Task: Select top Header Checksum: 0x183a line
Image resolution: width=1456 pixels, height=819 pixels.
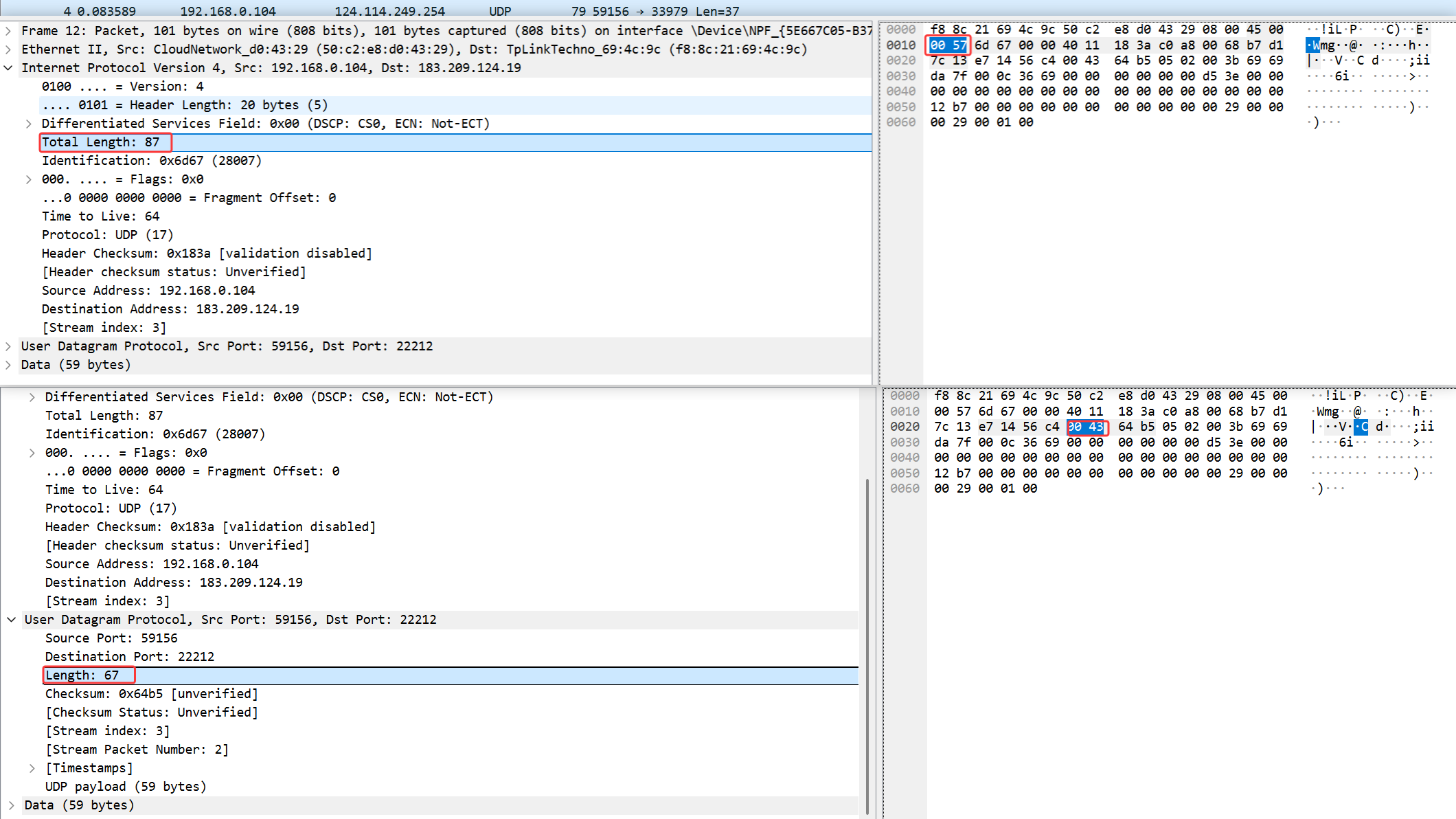Action: coord(206,254)
